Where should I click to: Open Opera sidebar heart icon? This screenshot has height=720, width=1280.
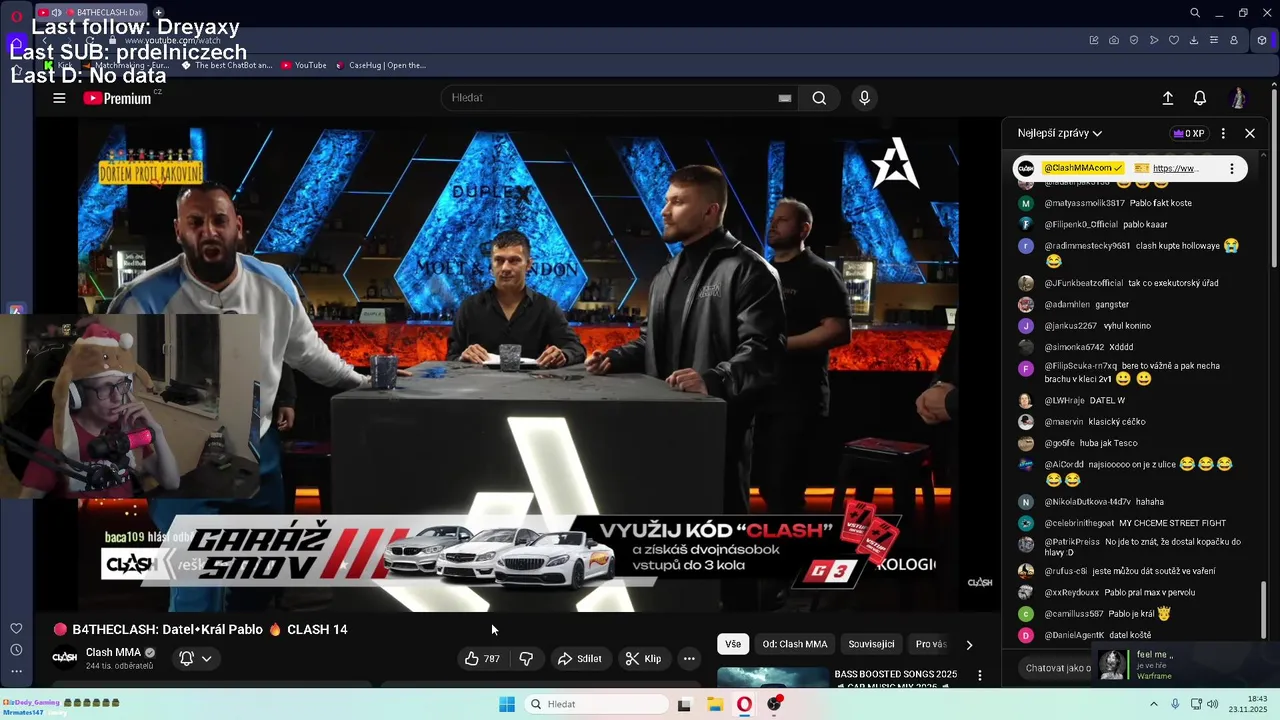tap(16, 628)
